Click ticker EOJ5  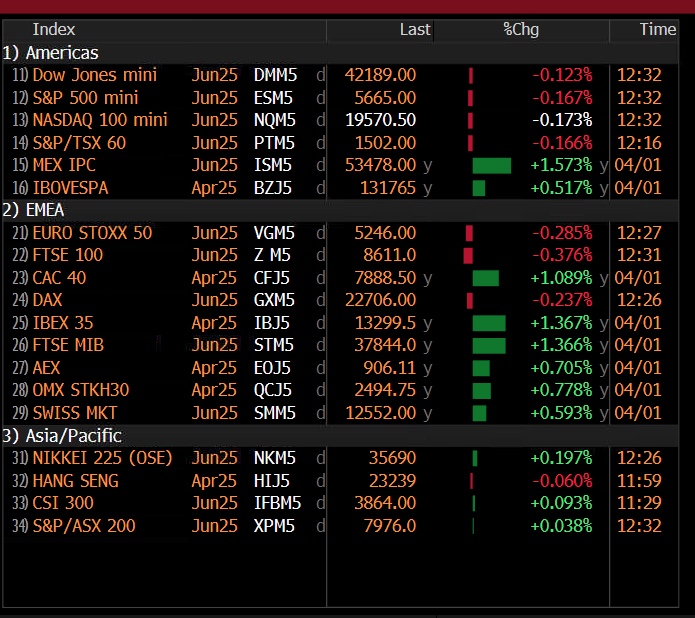click(x=272, y=368)
